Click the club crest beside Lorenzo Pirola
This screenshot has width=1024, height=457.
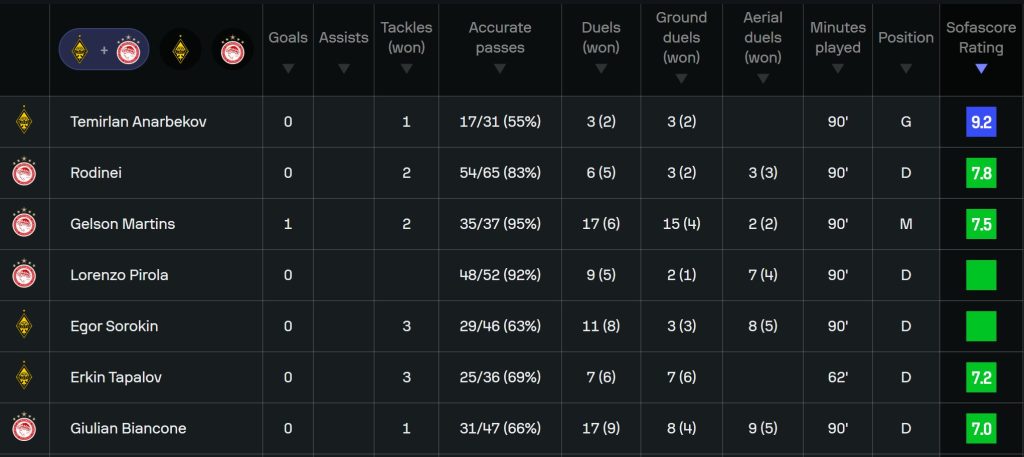click(24, 275)
